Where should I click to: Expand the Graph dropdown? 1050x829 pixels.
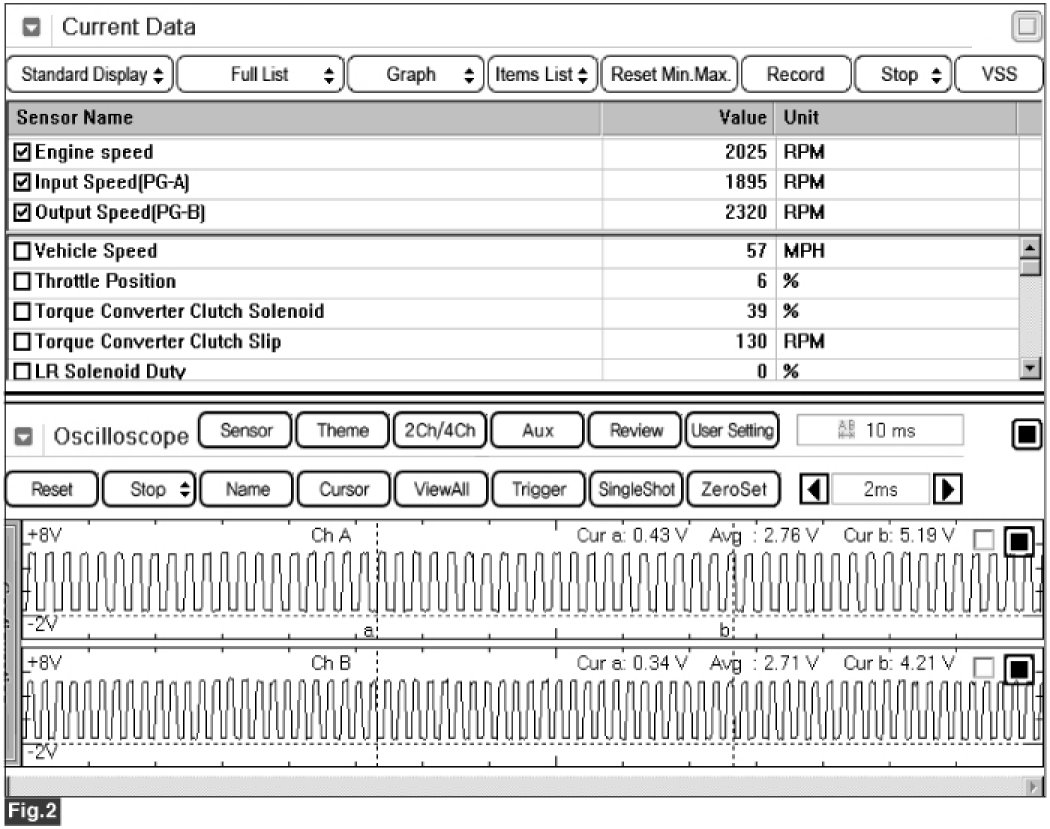(416, 75)
